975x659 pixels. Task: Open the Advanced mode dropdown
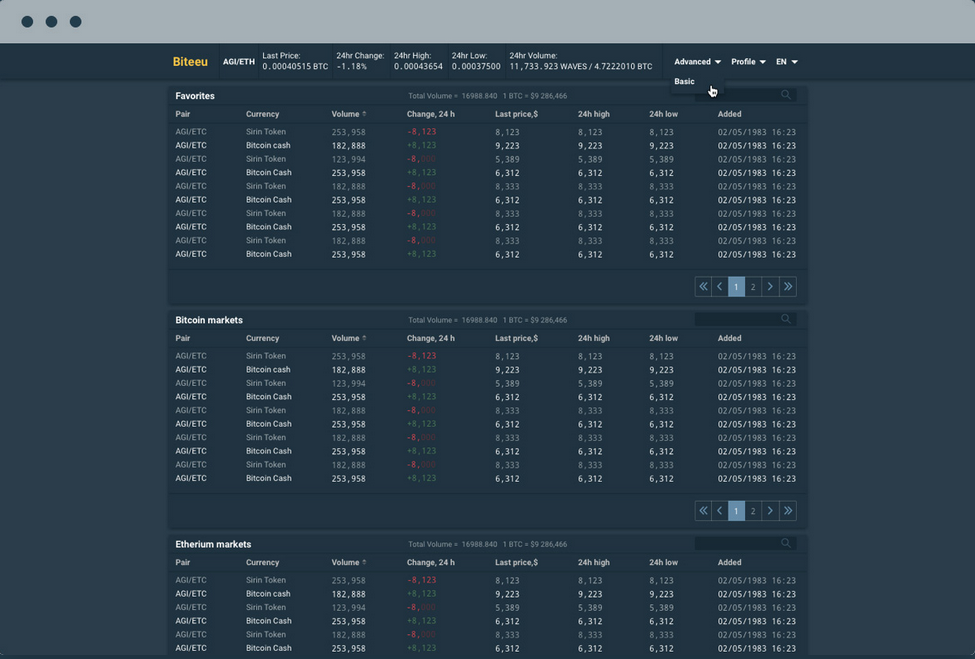click(x=697, y=62)
